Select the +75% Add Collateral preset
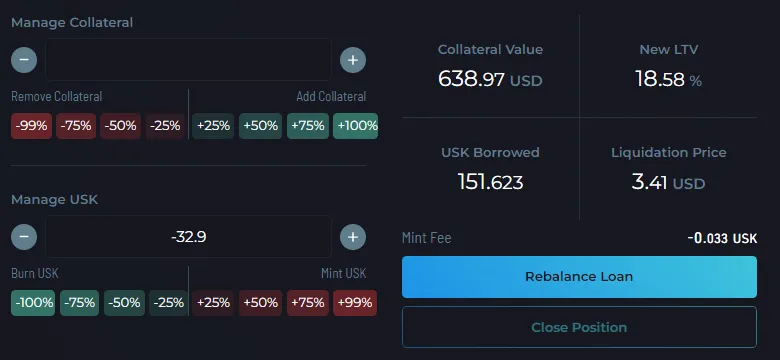Screen dimensions: 780x360 coord(308,126)
